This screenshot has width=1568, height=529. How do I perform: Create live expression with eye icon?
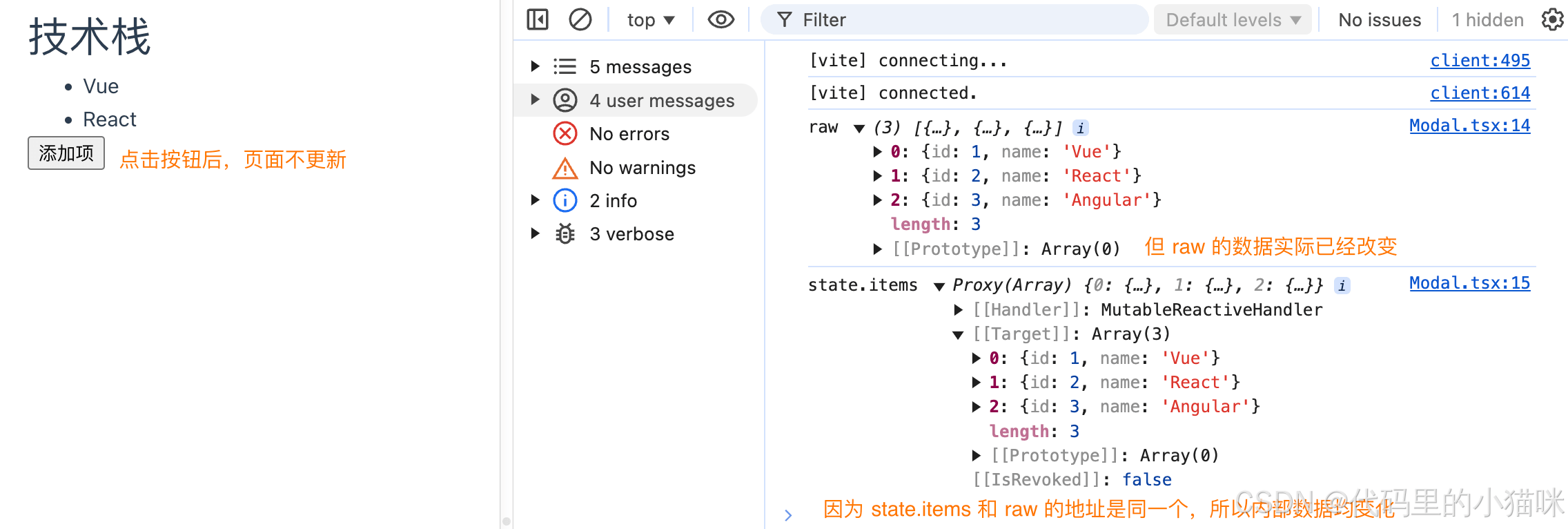coord(721,19)
